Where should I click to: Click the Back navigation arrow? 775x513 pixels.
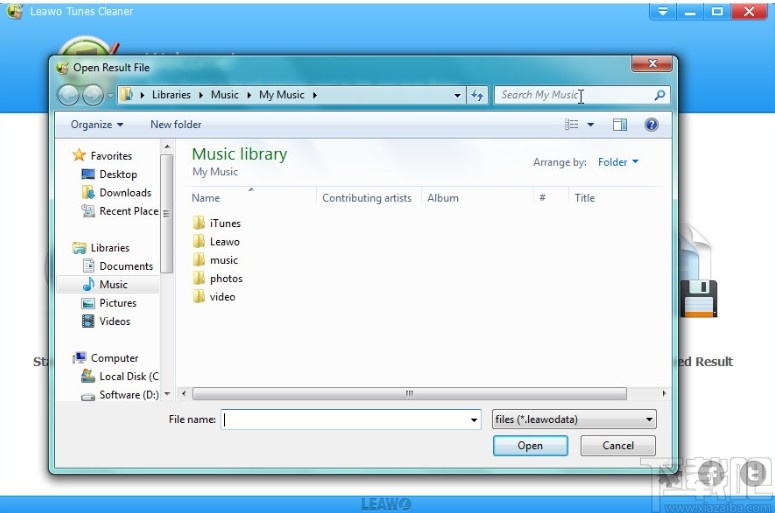(68, 95)
